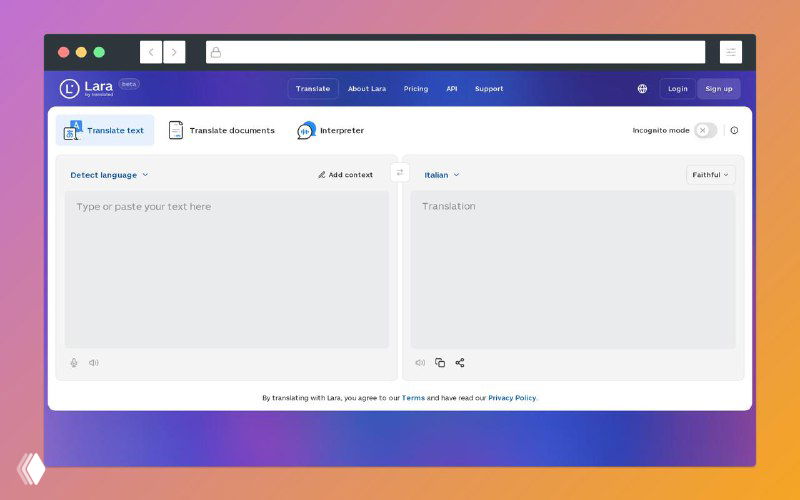Click the info icon beside Incognito mode
Image resolution: width=800 pixels, height=500 pixels.
tap(734, 131)
